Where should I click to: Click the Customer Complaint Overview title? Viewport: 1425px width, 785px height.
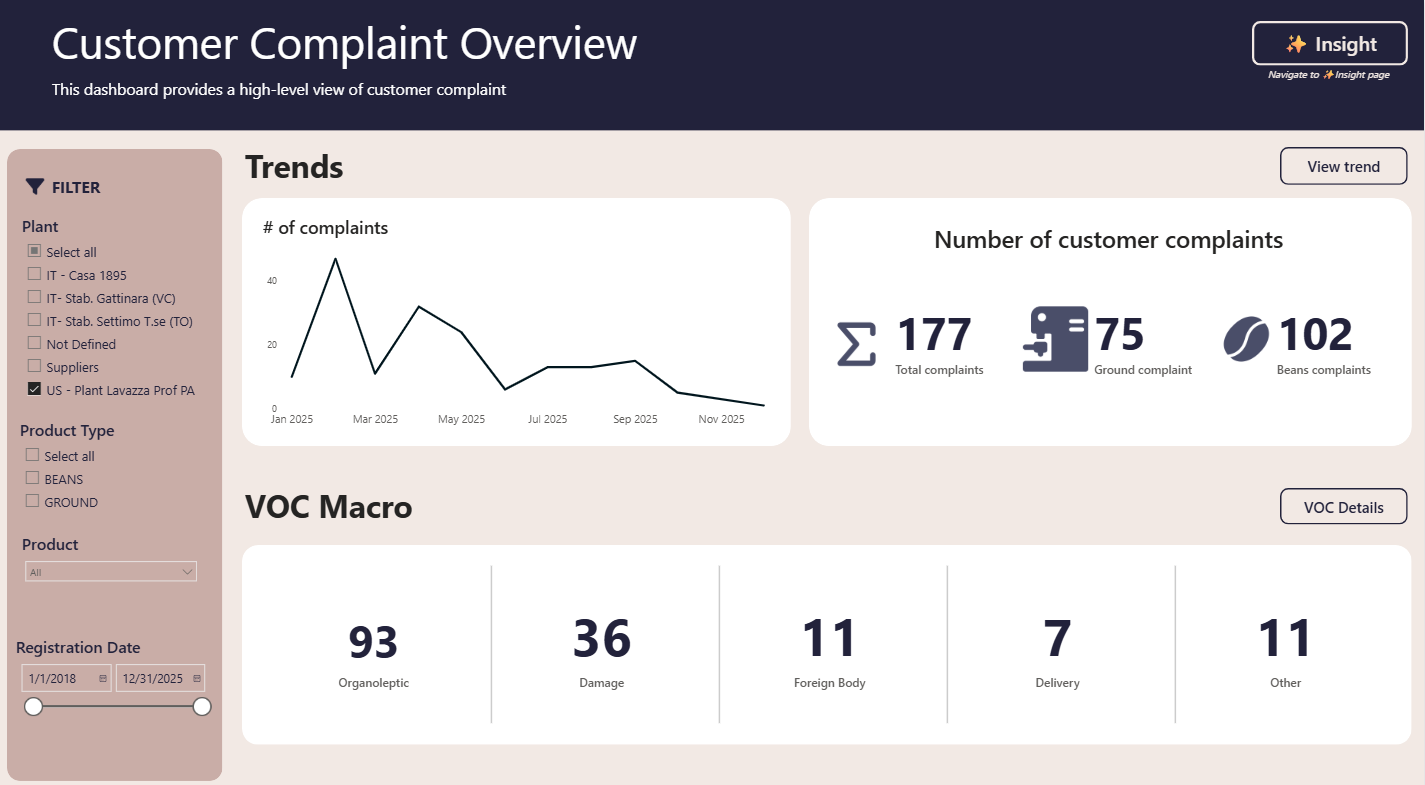[344, 45]
